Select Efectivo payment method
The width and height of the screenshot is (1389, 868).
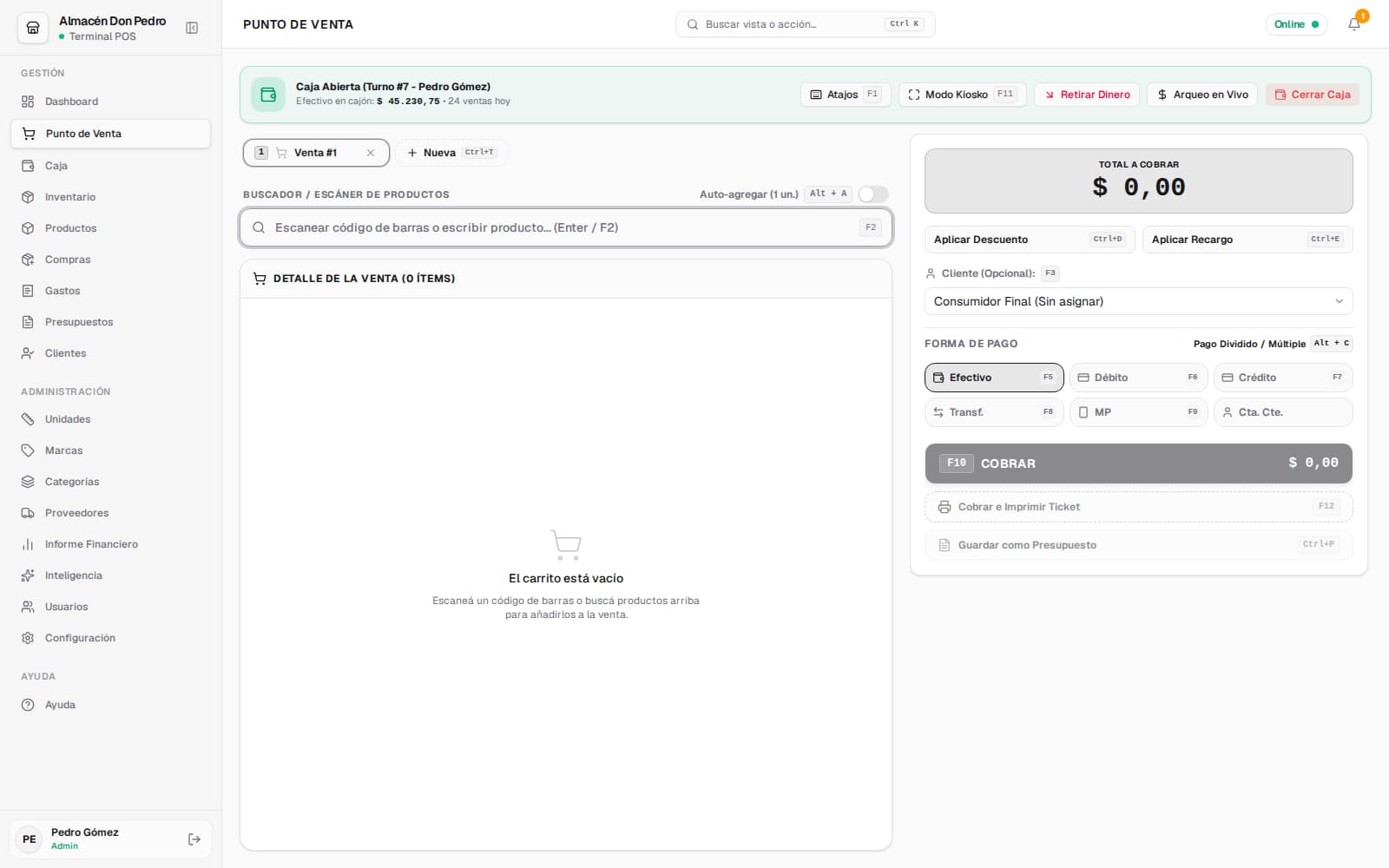click(x=994, y=378)
